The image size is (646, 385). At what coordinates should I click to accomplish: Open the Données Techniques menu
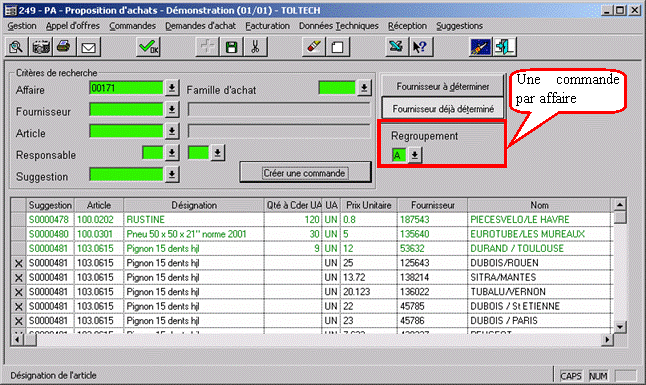tap(339, 26)
